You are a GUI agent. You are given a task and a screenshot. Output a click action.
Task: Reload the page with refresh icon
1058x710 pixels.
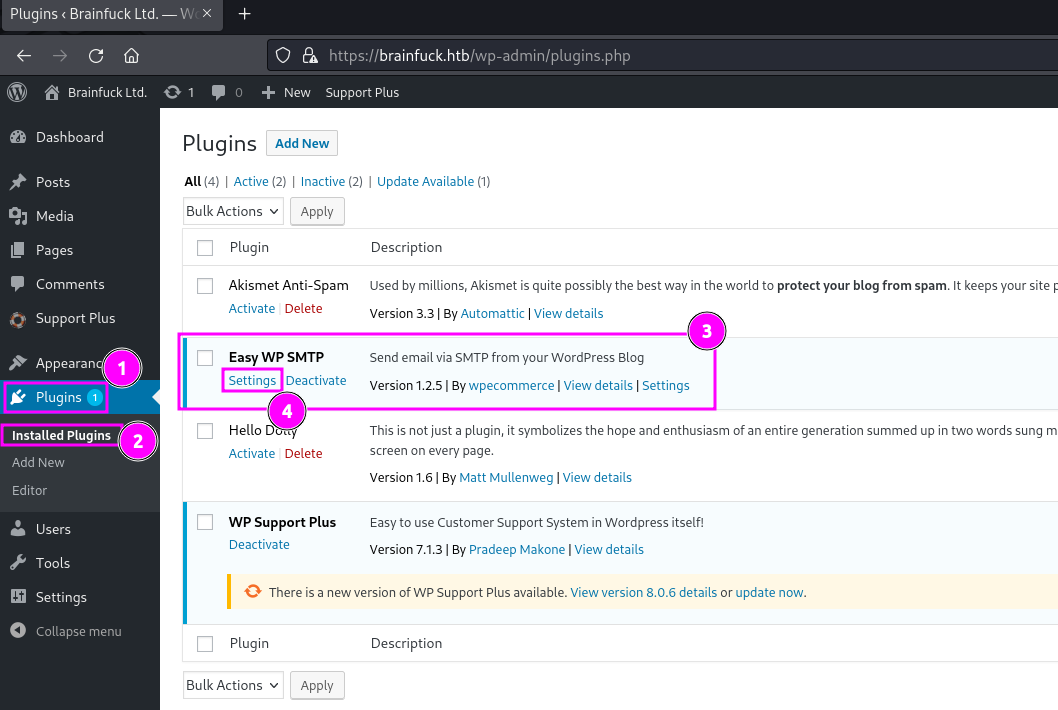click(x=96, y=55)
